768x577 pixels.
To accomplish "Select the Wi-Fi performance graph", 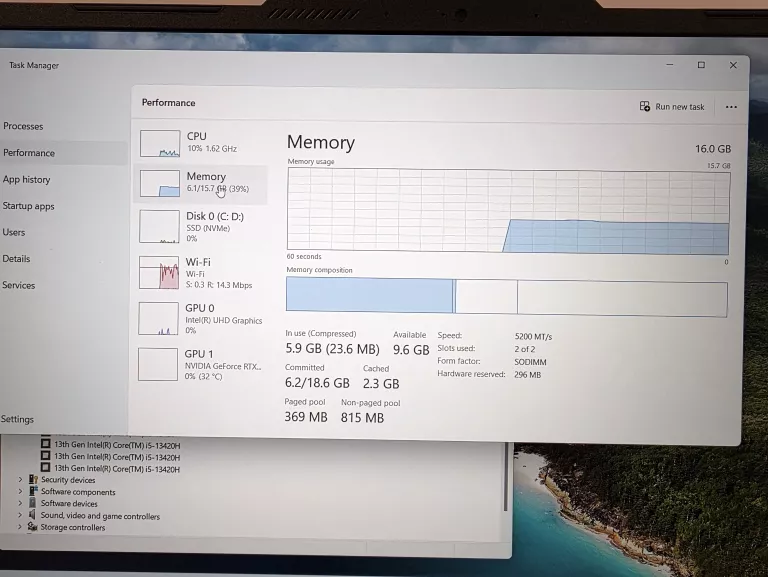I will (x=158, y=272).
